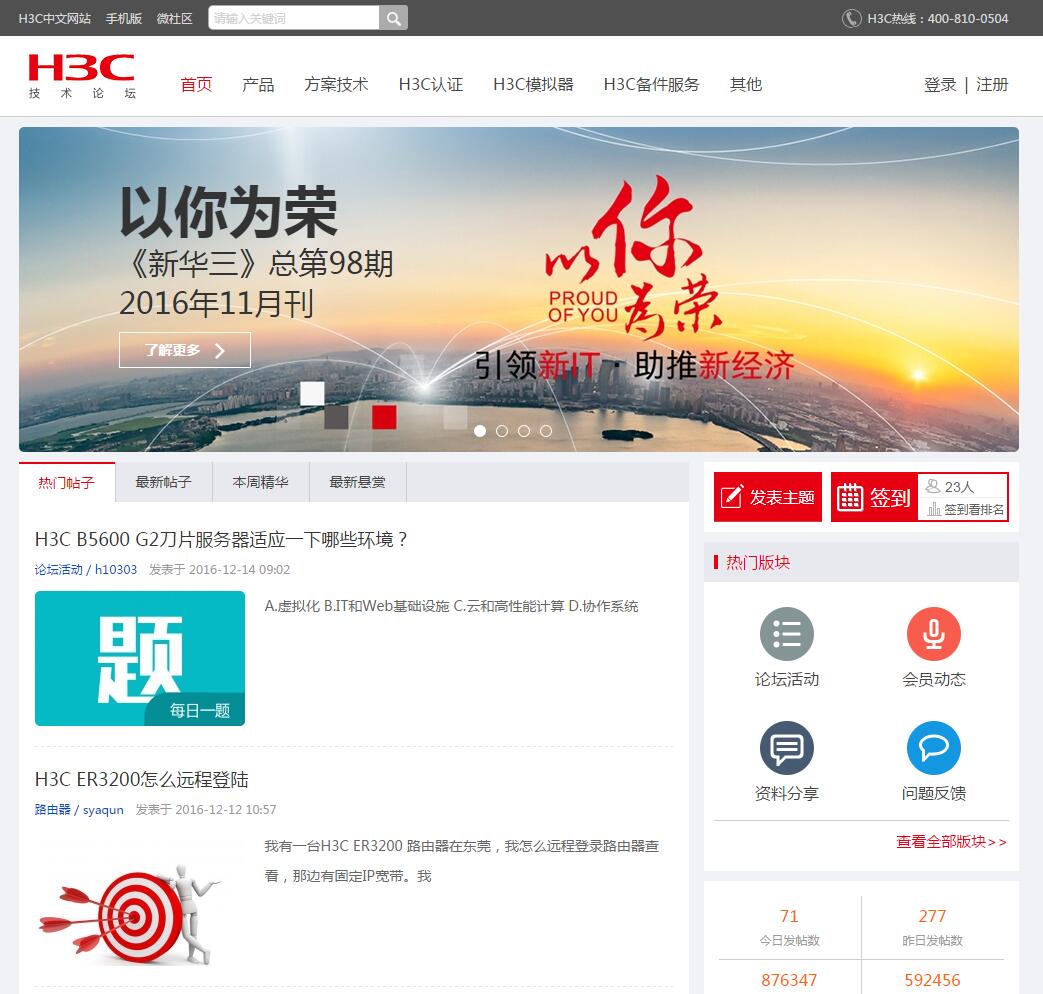
Task: Click the calendar icon on 签到
Action: pyautogui.click(x=849, y=497)
